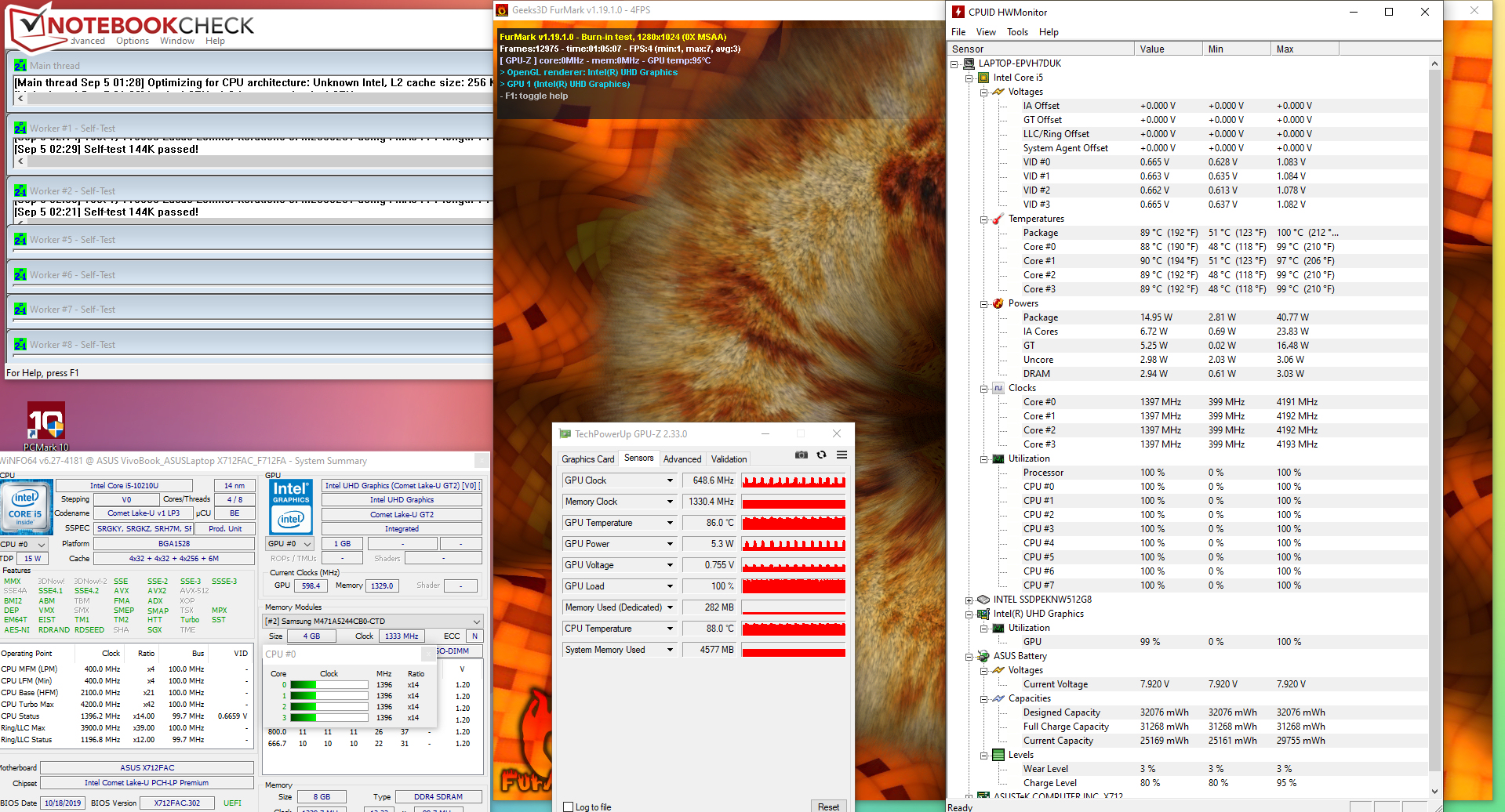
Task: Click the computer icon beside LAPTOP-EPVH7DUK
Action: (x=969, y=63)
